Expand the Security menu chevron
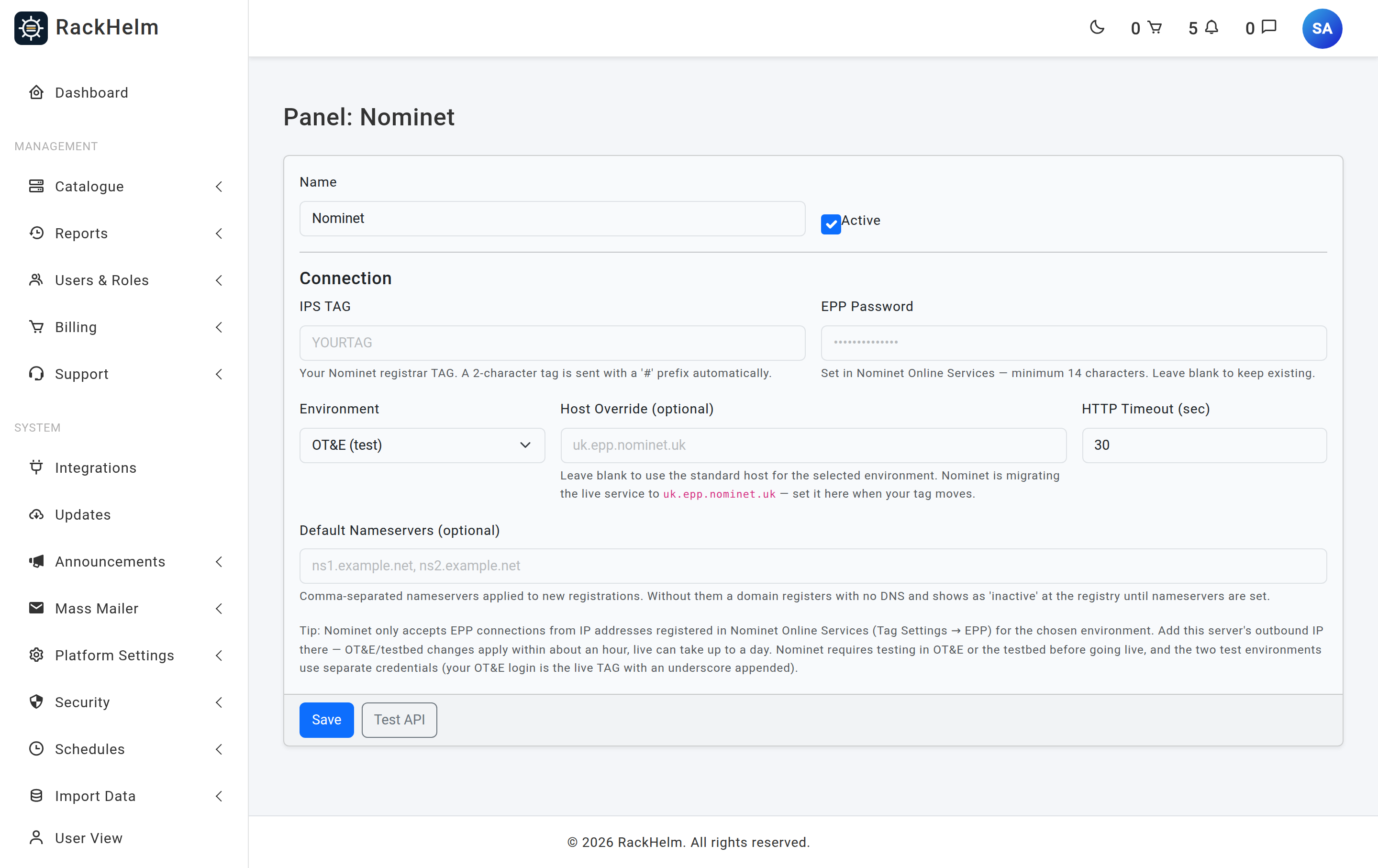Screen dimensions: 1378x868 (219, 702)
